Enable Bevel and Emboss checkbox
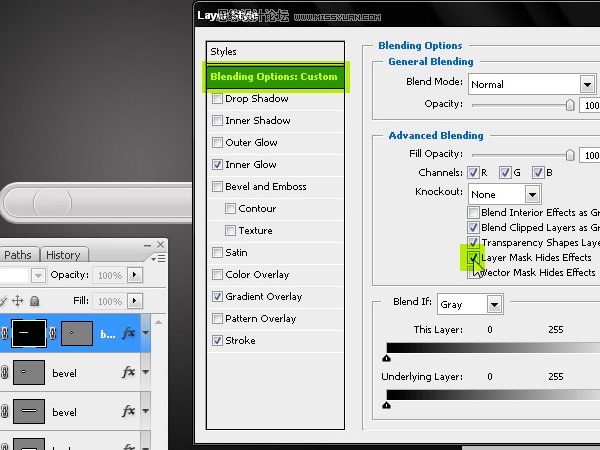Image resolution: width=600 pixels, height=450 pixels. point(217,186)
